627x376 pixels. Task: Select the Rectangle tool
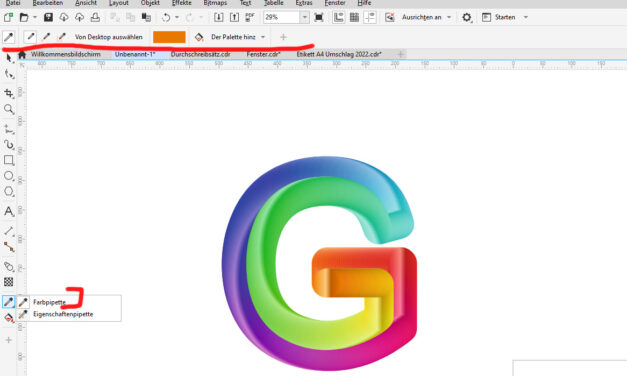[9, 160]
